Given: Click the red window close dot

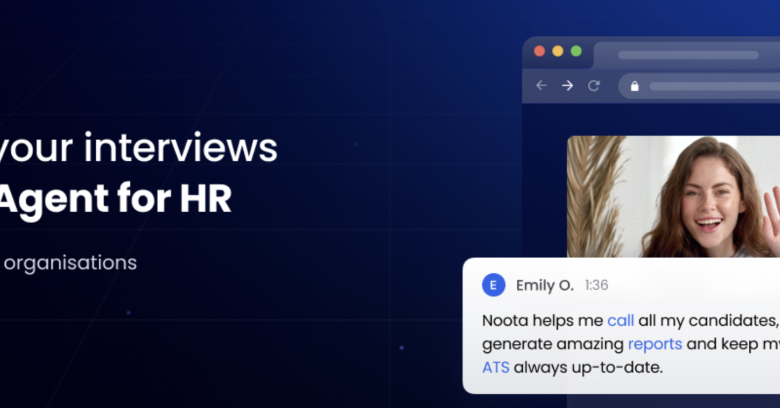Looking at the screenshot, I should (540, 51).
